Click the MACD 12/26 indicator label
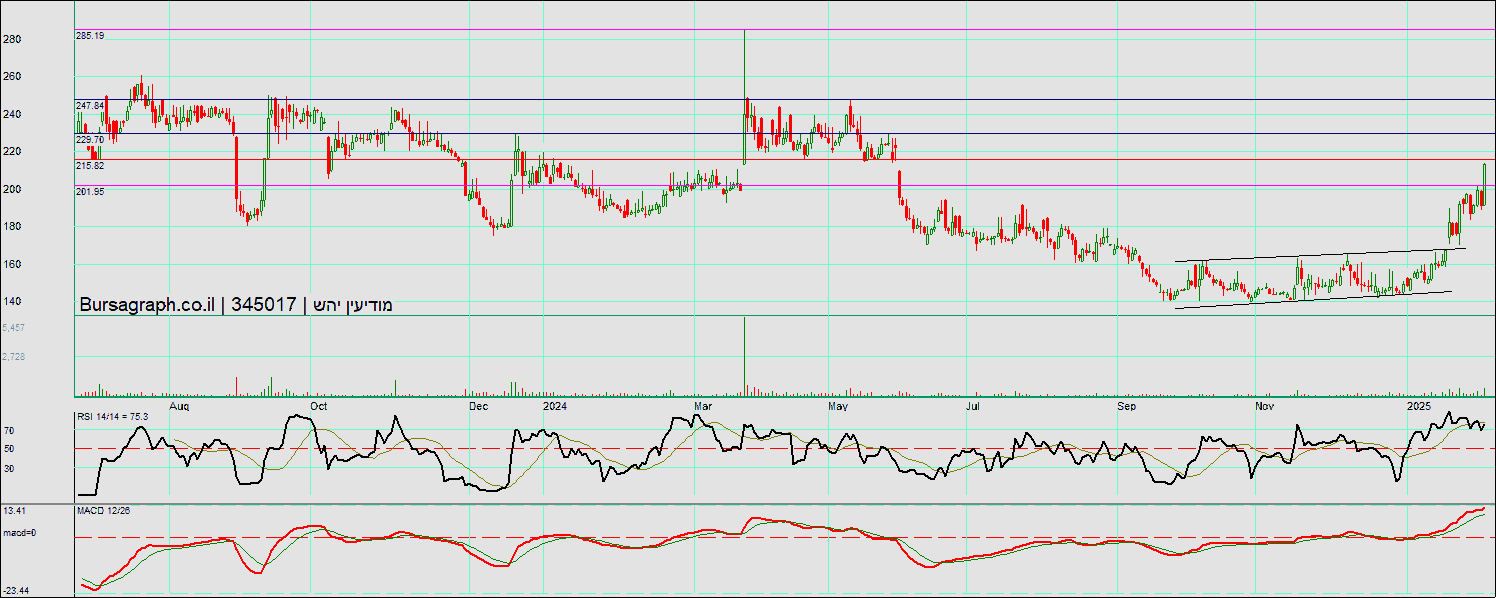 (103, 511)
